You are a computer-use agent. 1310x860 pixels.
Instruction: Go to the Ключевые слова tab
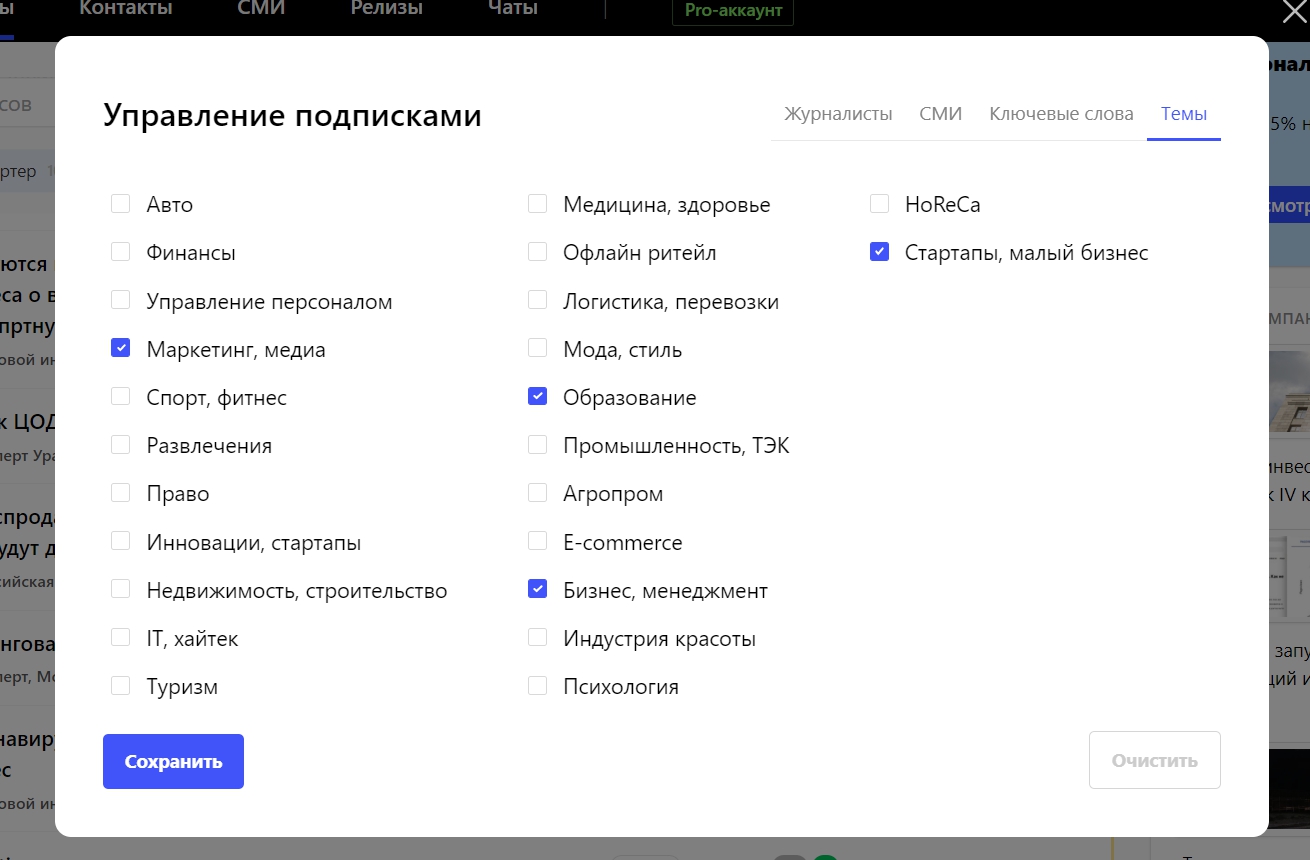pos(1061,114)
